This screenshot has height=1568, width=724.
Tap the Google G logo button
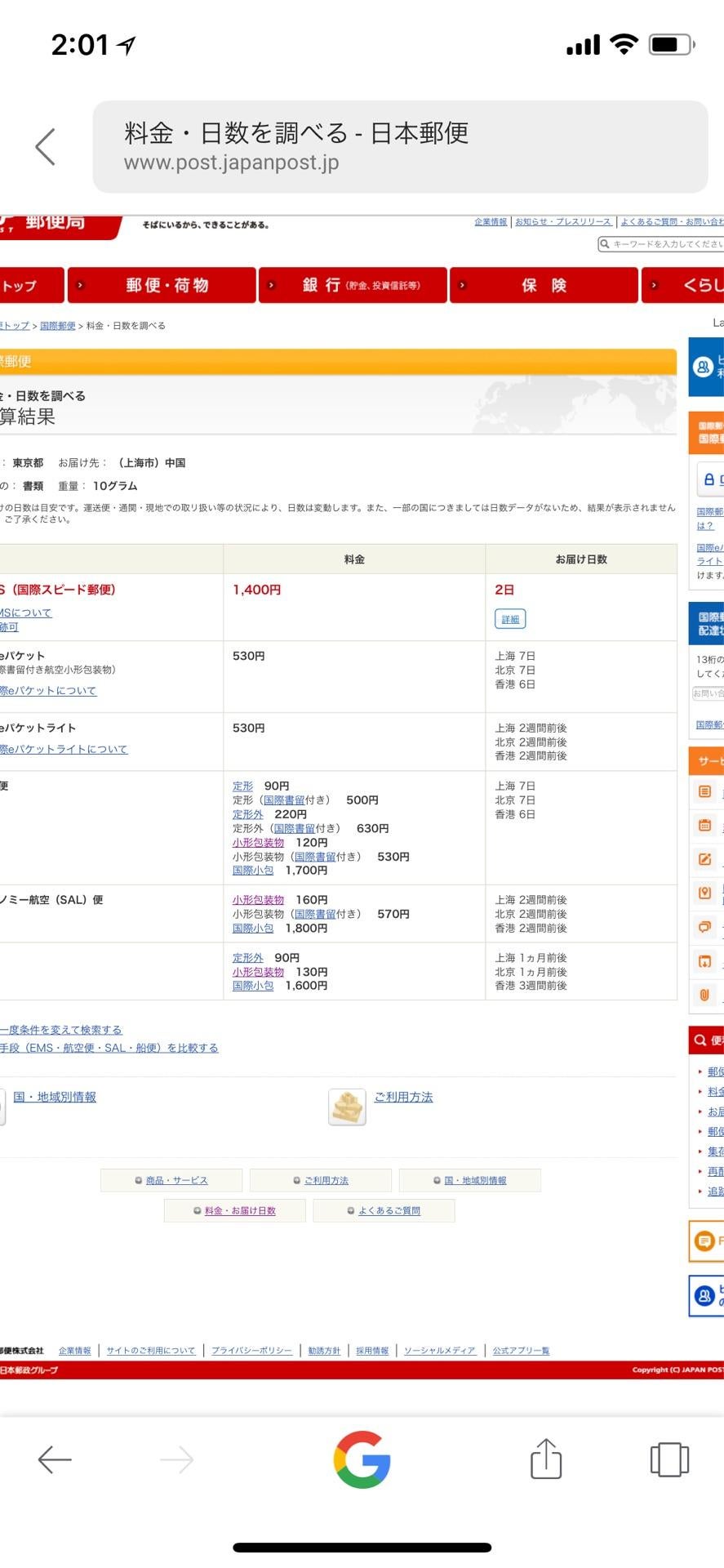[362, 1459]
